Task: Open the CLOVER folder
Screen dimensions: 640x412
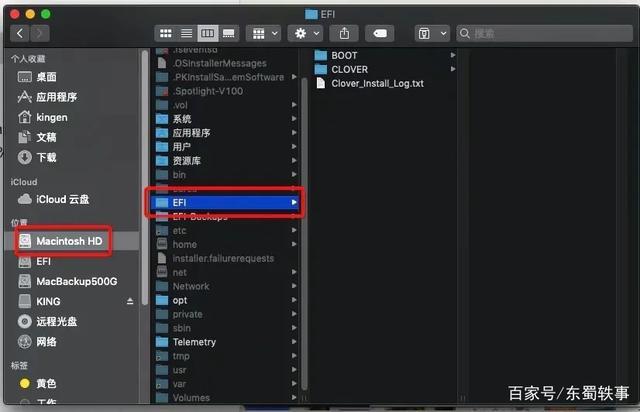Action: 349,69
